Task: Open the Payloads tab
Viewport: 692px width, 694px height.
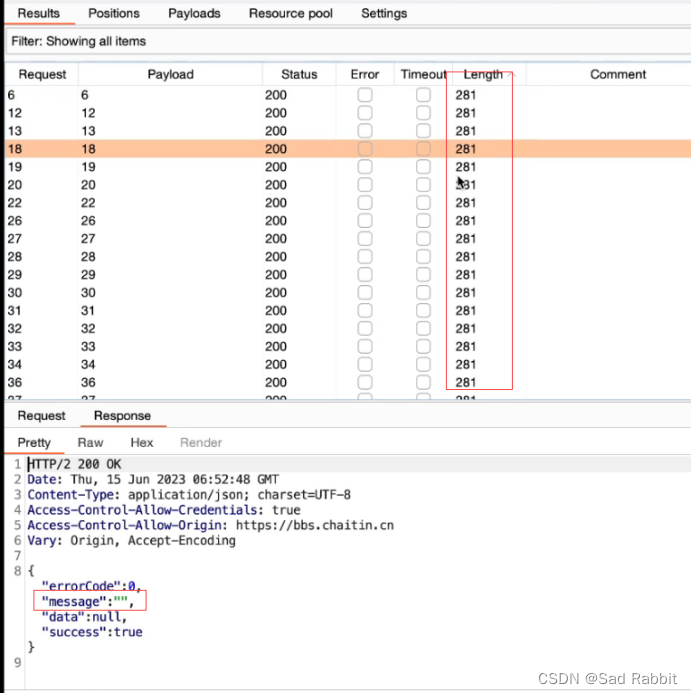Action: pyautogui.click(x=194, y=13)
